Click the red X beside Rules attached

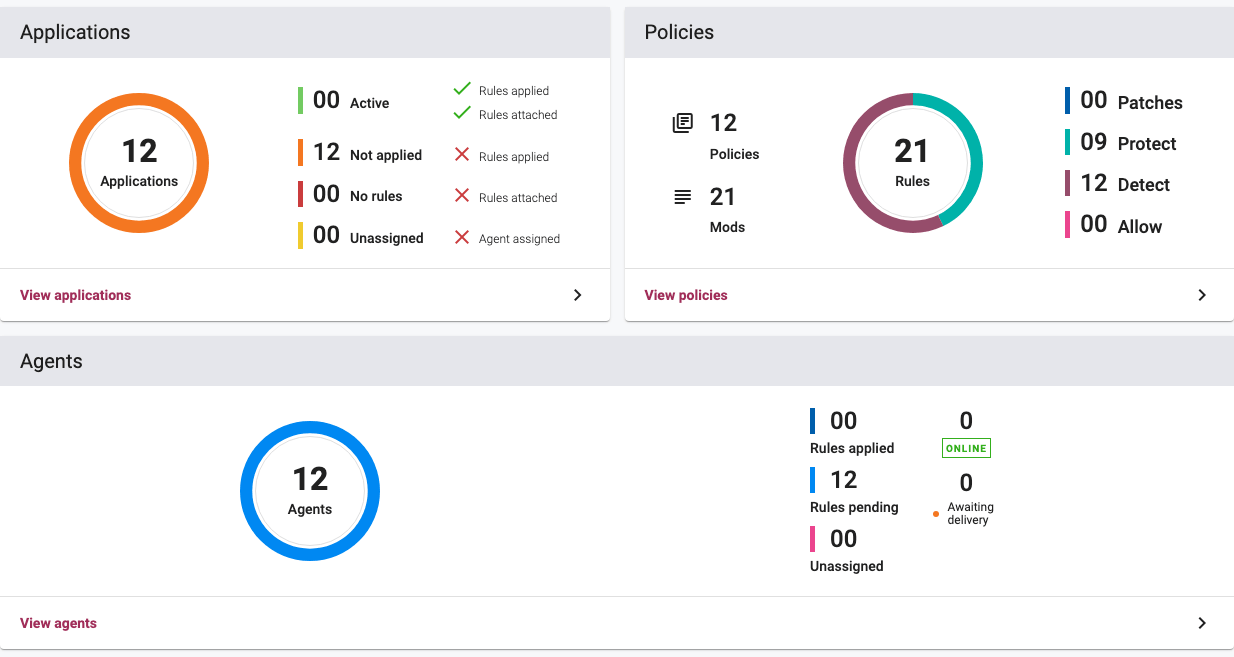[462, 196]
